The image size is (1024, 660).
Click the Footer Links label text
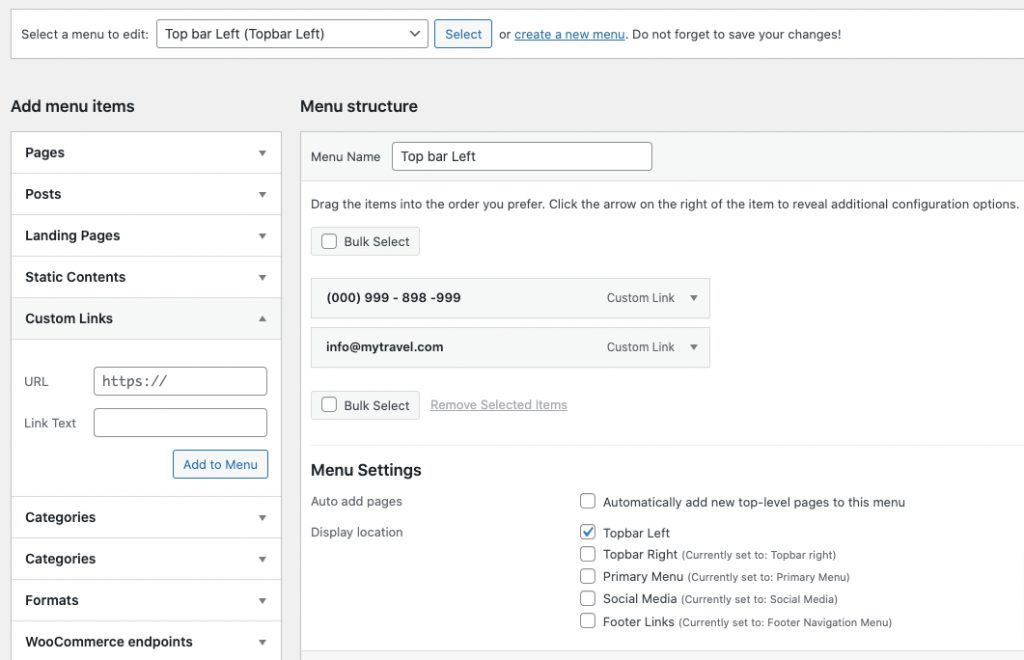tap(638, 622)
